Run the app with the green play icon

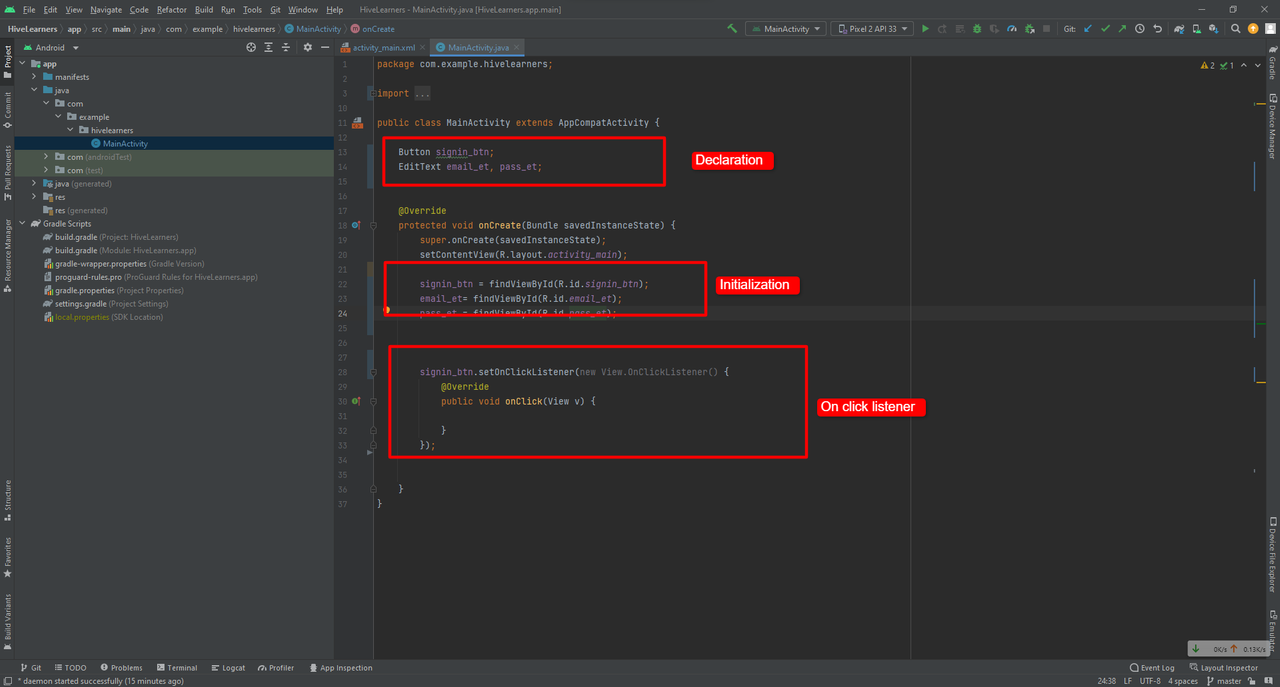[925, 29]
